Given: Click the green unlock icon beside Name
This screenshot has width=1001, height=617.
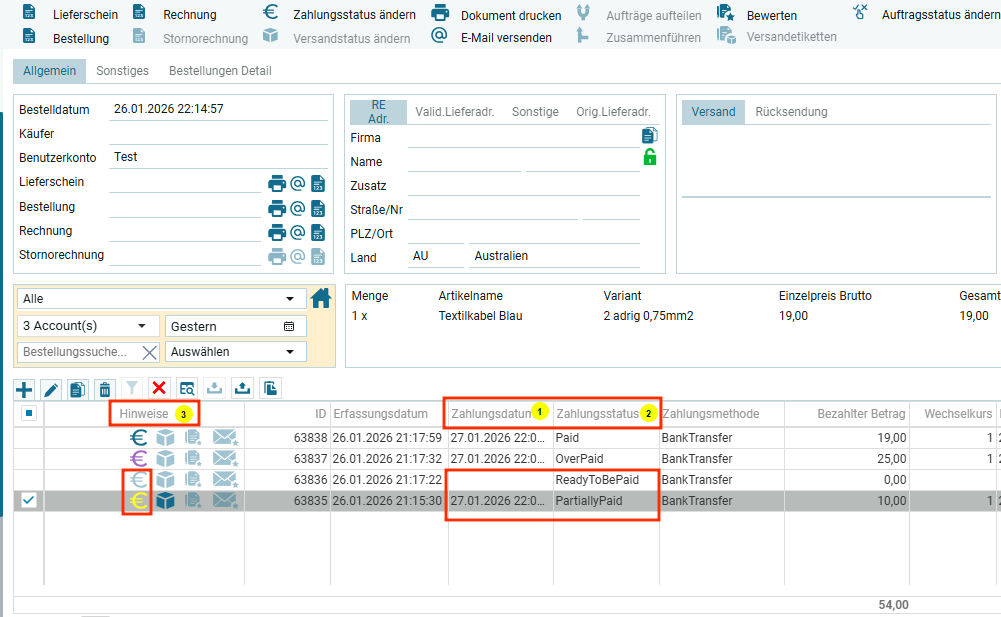Looking at the screenshot, I should [x=650, y=157].
